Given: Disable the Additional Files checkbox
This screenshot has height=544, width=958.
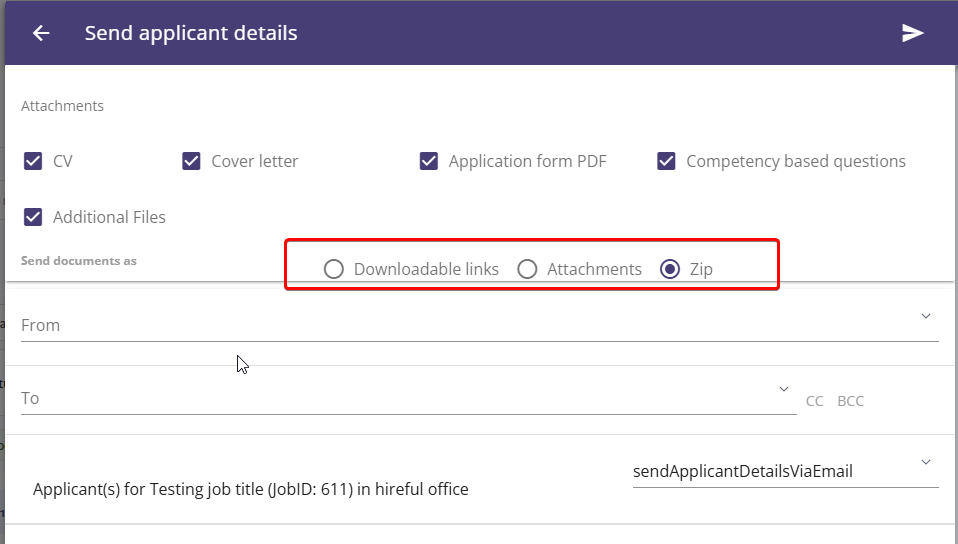Looking at the screenshot, I should [33, 217].
